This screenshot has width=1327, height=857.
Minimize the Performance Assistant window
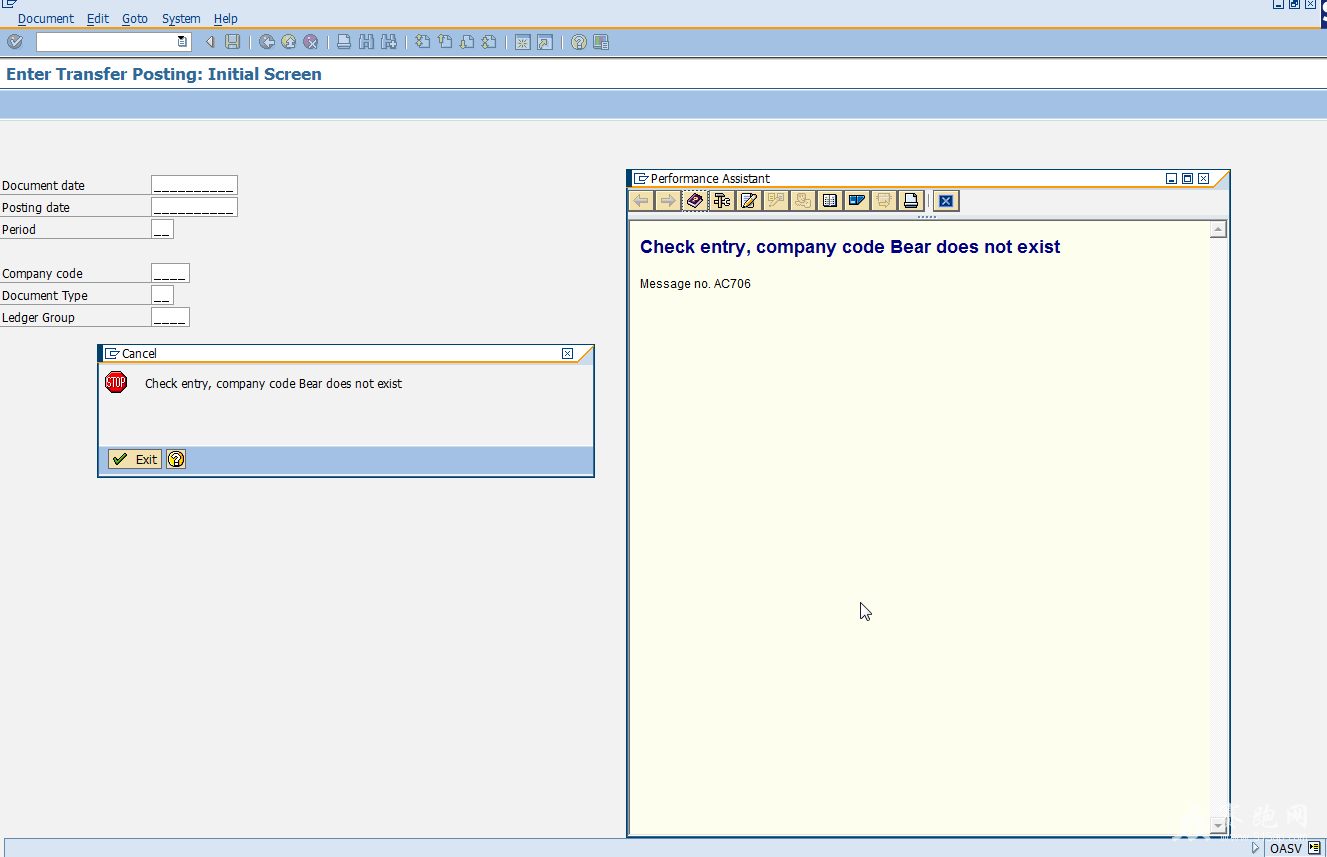coord(1171,178)
